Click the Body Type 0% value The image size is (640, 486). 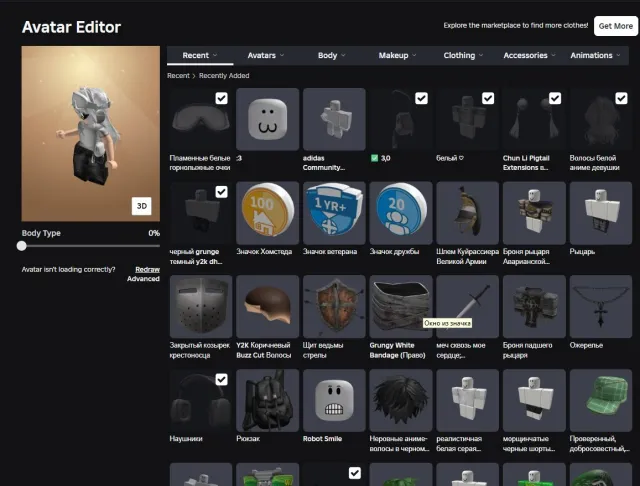(x=154, y=233)
